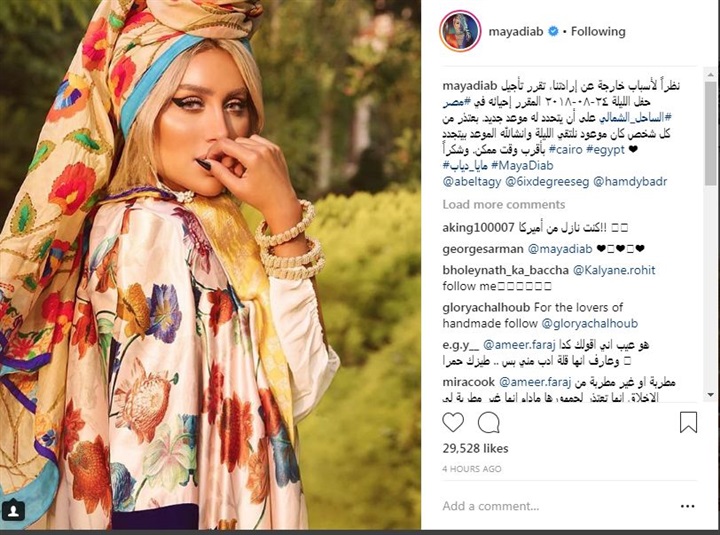The height and width of the screenshot is (535, 720).
Task: Open the #cairo hashtag link
Action: [x=565, y=149]
